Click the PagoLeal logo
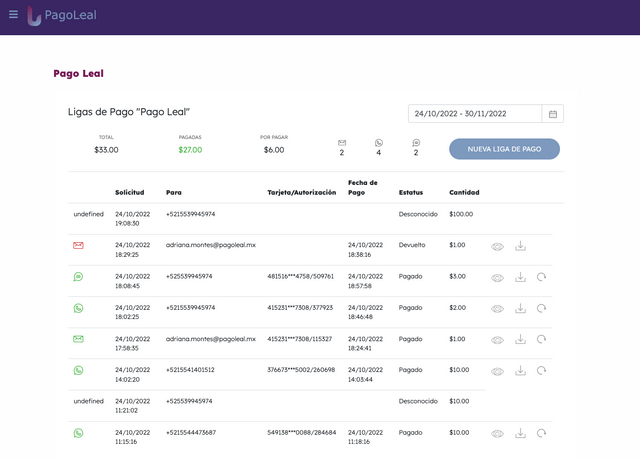The image size is (640, 458). point(62,16)
